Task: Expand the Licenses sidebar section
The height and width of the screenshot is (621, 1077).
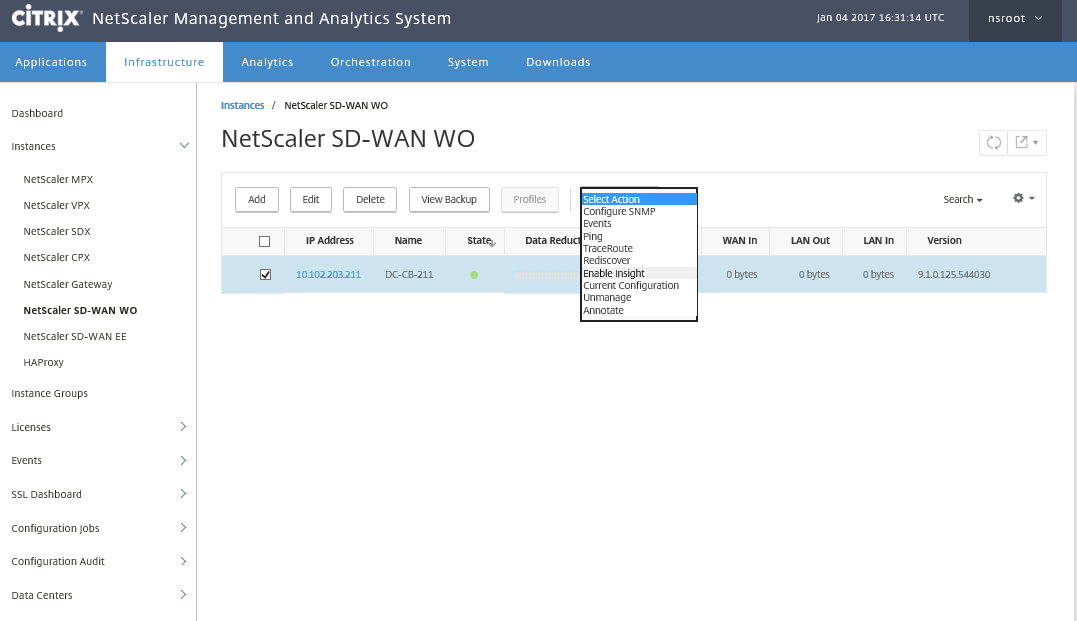Action: pos(183,427)
